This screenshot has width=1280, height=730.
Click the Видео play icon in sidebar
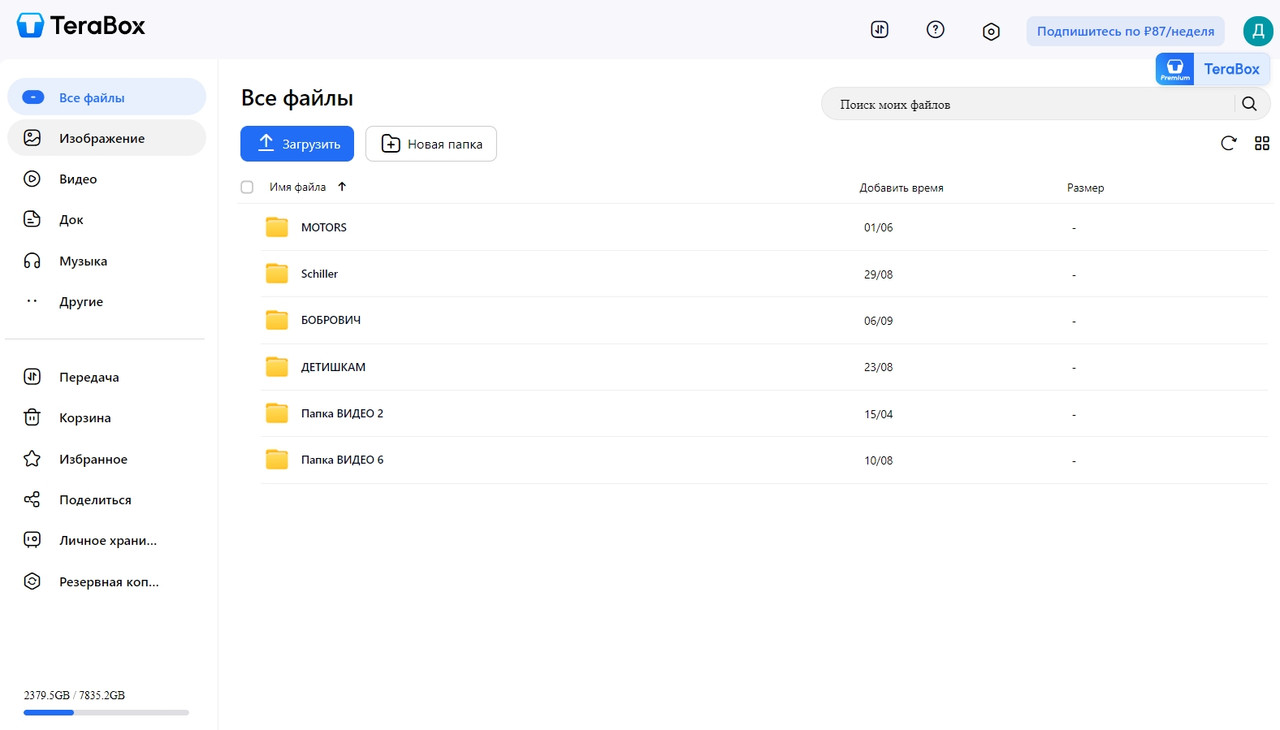coord(32,179)
